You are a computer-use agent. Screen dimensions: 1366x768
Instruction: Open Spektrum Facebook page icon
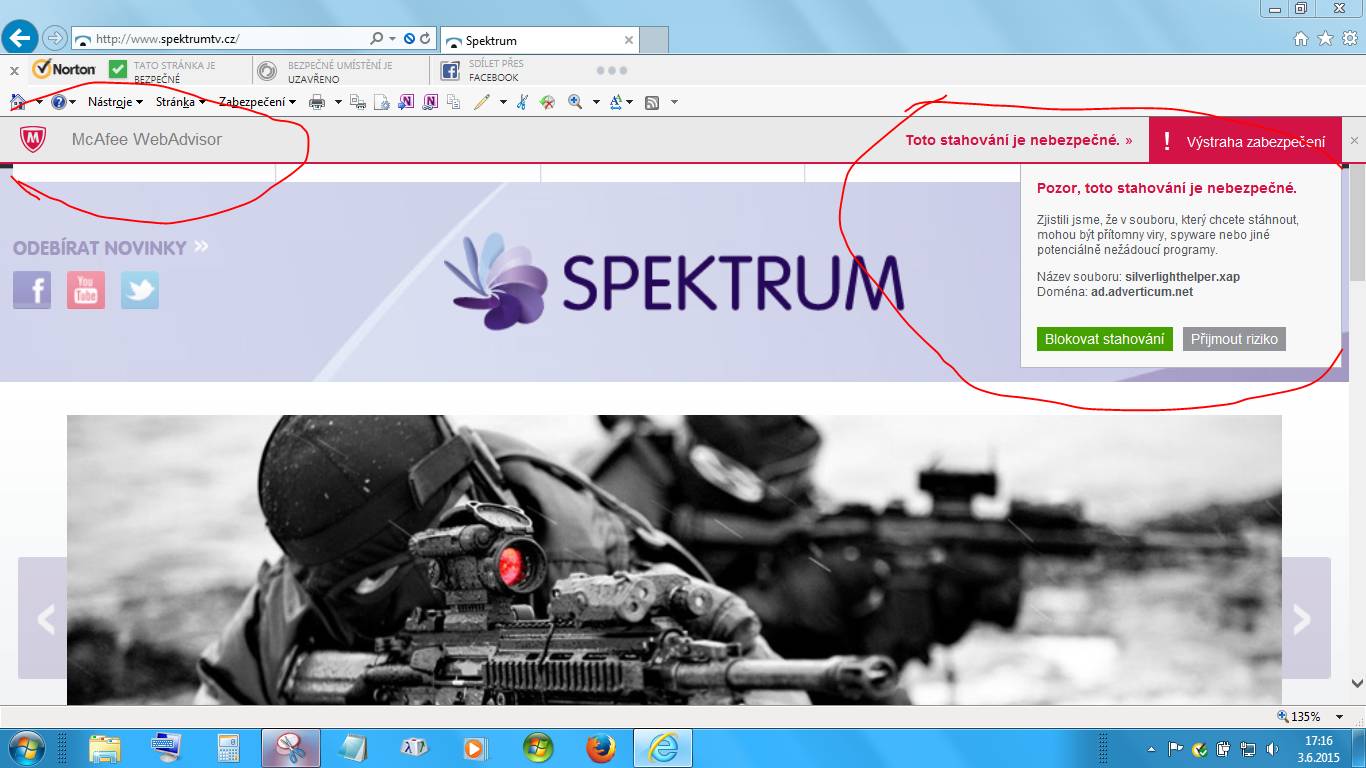point(32,290)
